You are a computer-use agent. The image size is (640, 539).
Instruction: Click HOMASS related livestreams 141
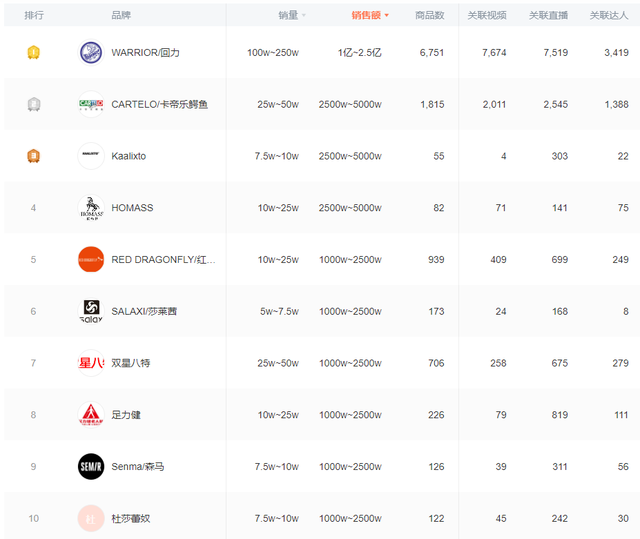pyautogui.click(x=560, y=208)
